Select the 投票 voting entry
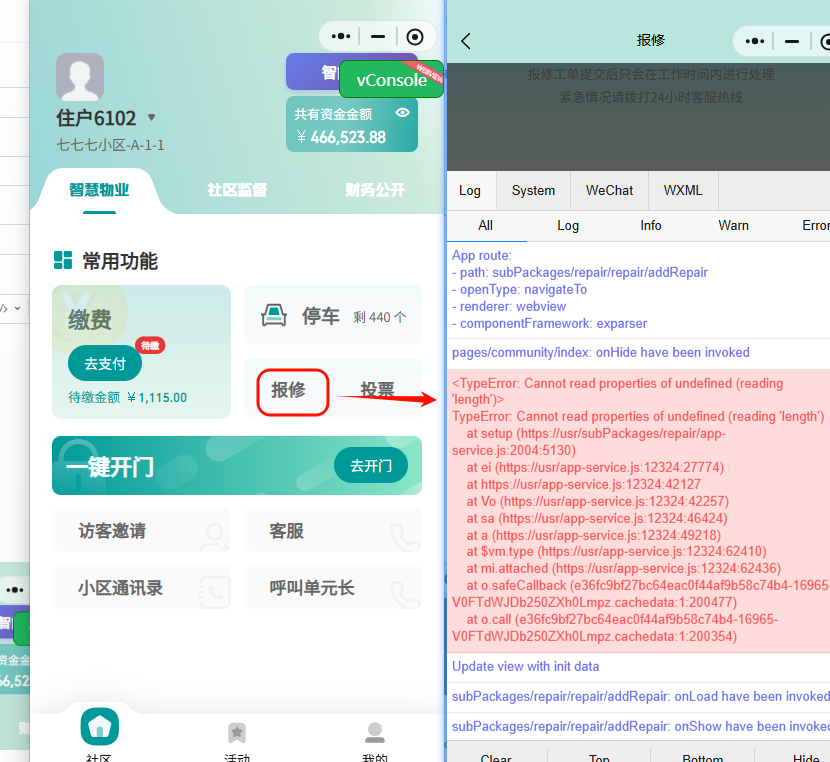The width and height of the screenshot is (830, 762). [x=377, y=392]
